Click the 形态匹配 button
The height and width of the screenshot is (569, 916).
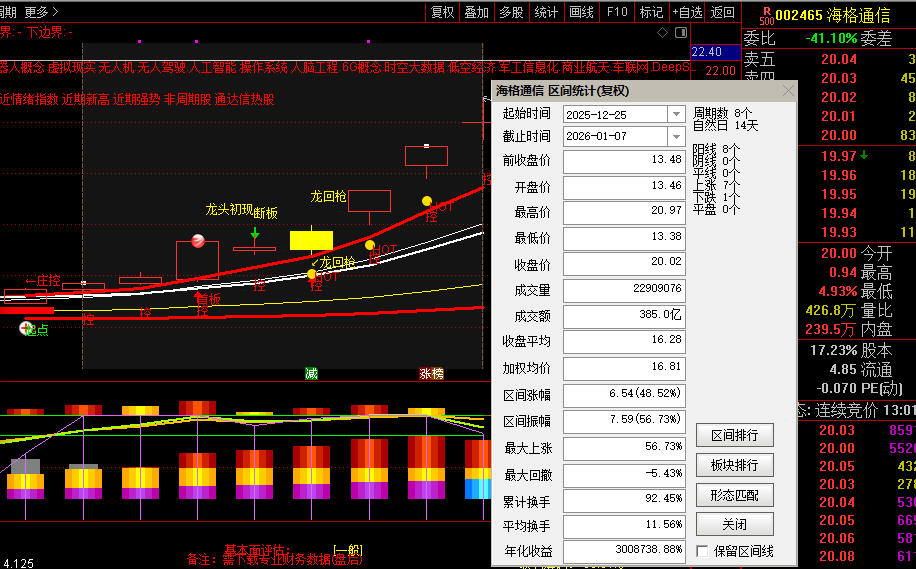(x=734, y=495)
